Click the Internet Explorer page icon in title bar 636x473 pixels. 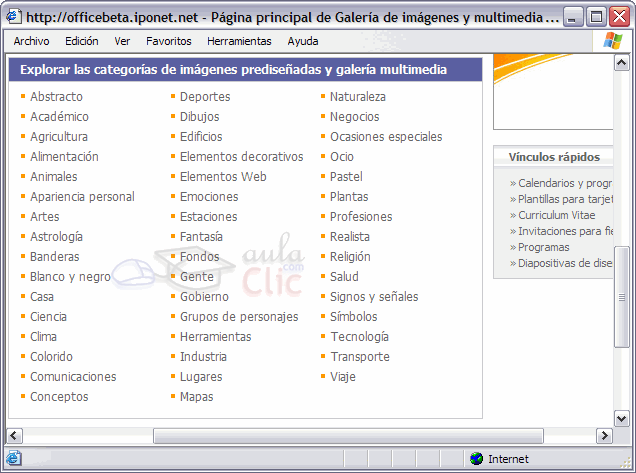tap(13, 17)
